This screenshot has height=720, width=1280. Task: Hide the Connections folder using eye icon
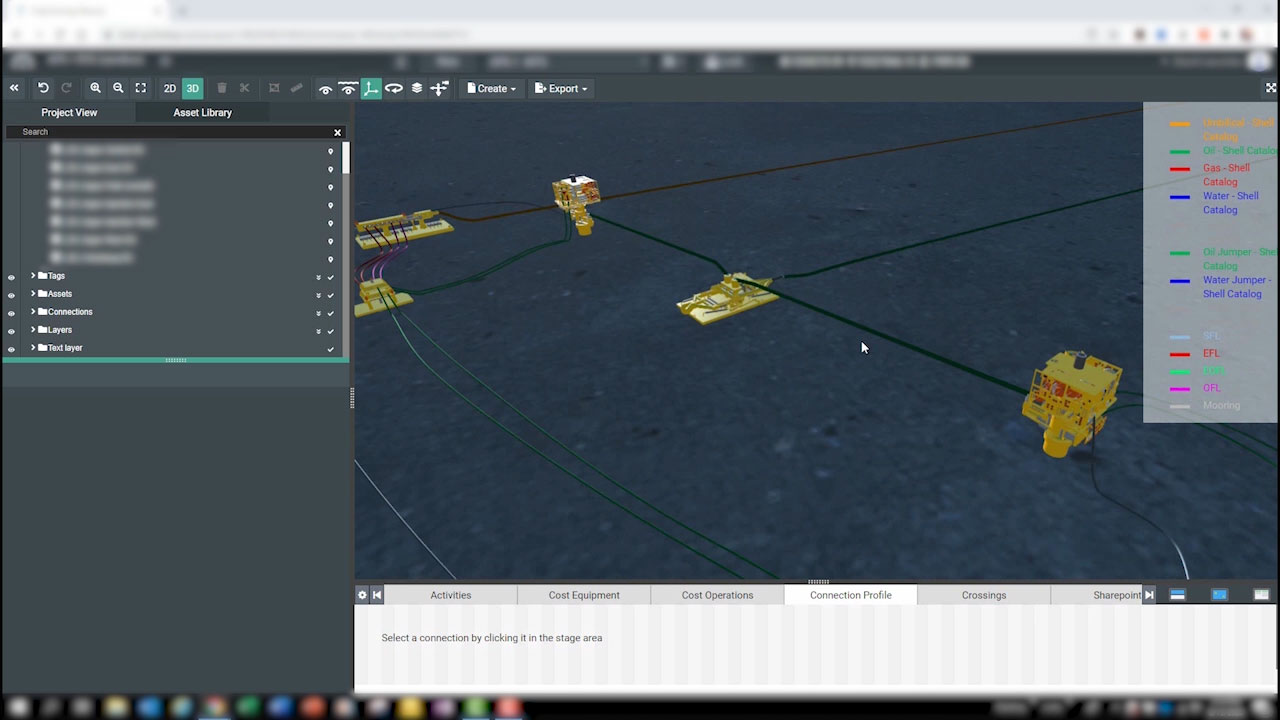click(x=12, y=312)
